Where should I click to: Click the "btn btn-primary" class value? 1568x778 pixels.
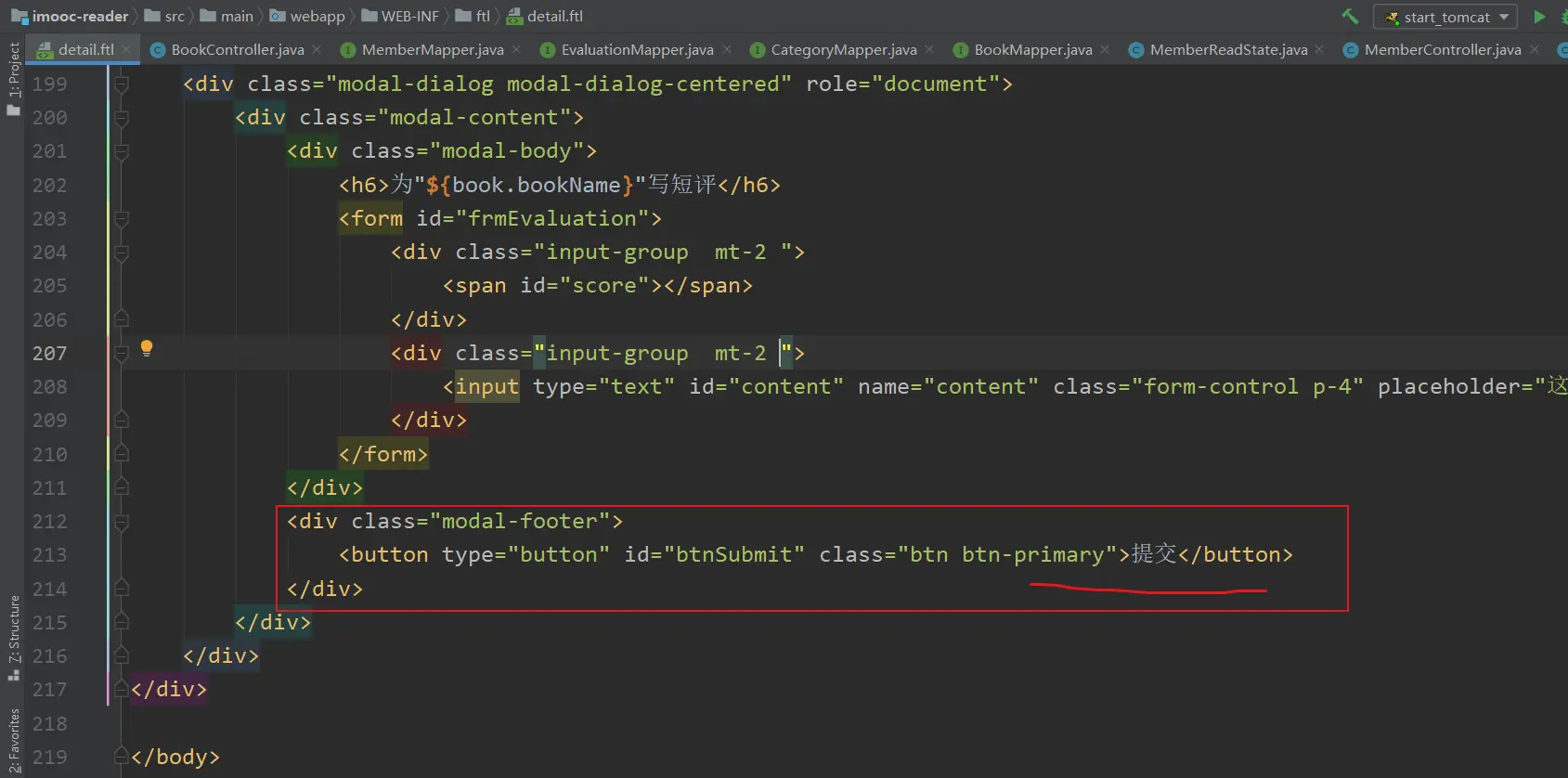[1007, 554]
